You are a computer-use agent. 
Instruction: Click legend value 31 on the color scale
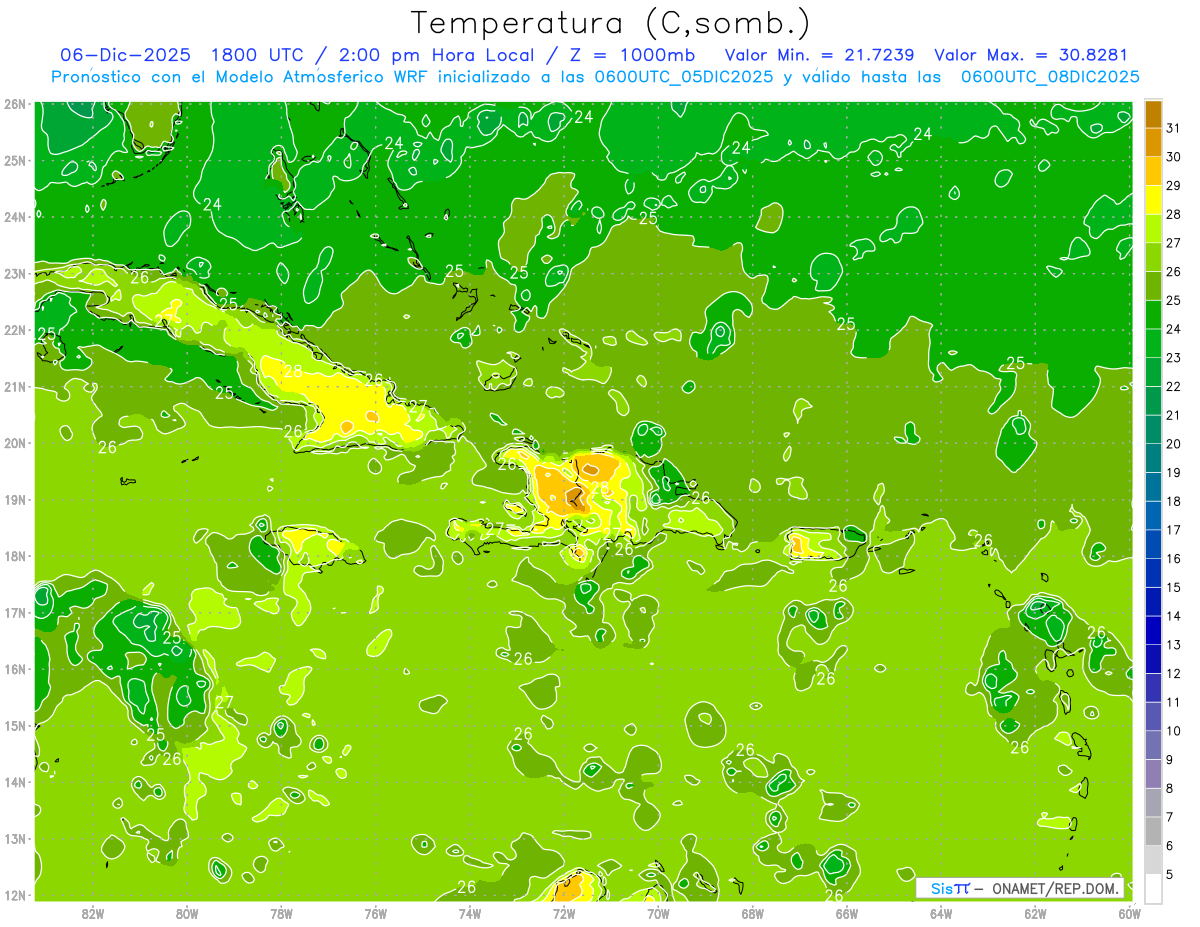click(1173, 127)
